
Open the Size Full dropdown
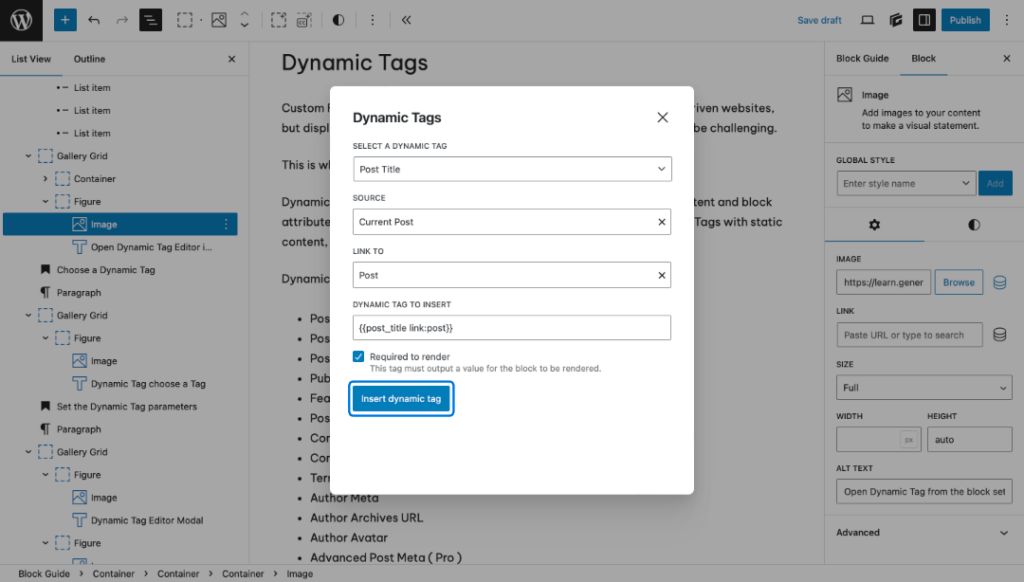click(x=923, y=387)
